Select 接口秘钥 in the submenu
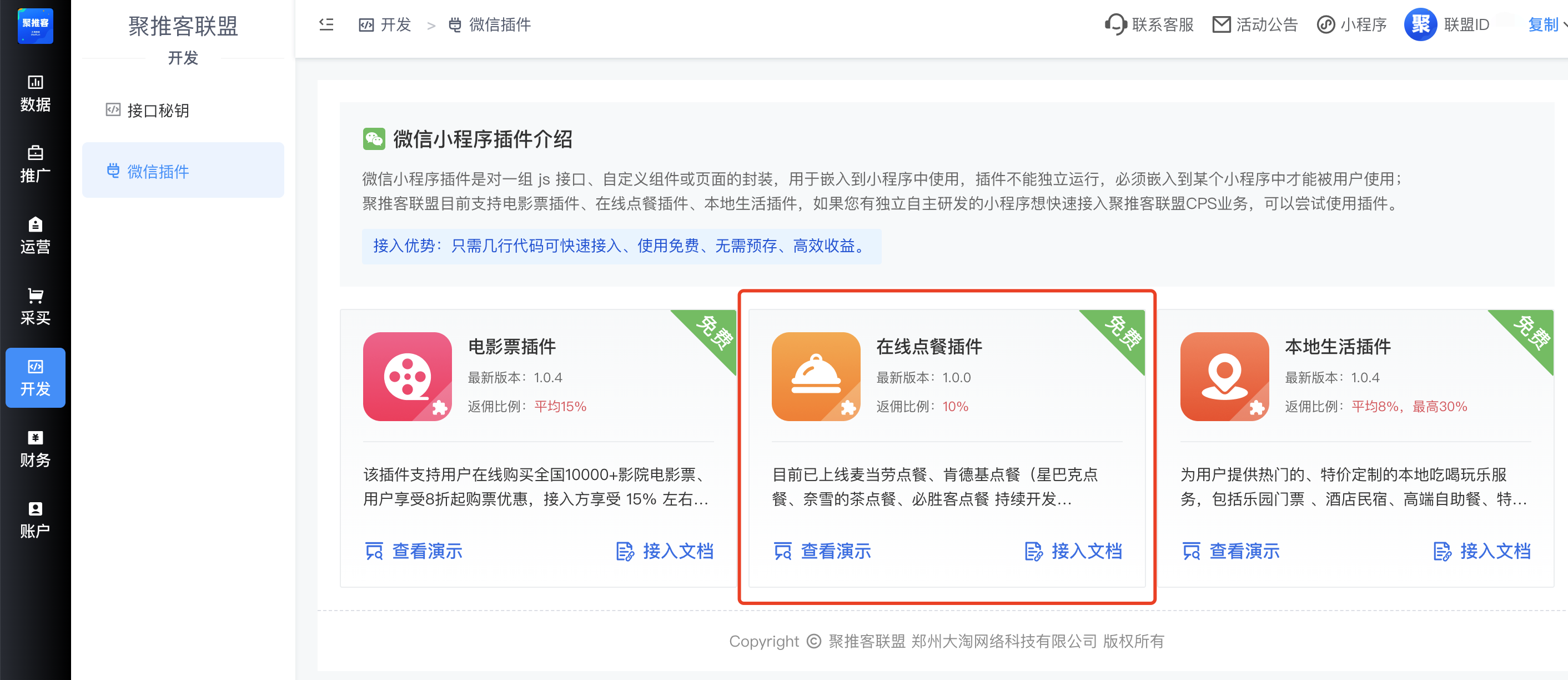 [157, 110]
